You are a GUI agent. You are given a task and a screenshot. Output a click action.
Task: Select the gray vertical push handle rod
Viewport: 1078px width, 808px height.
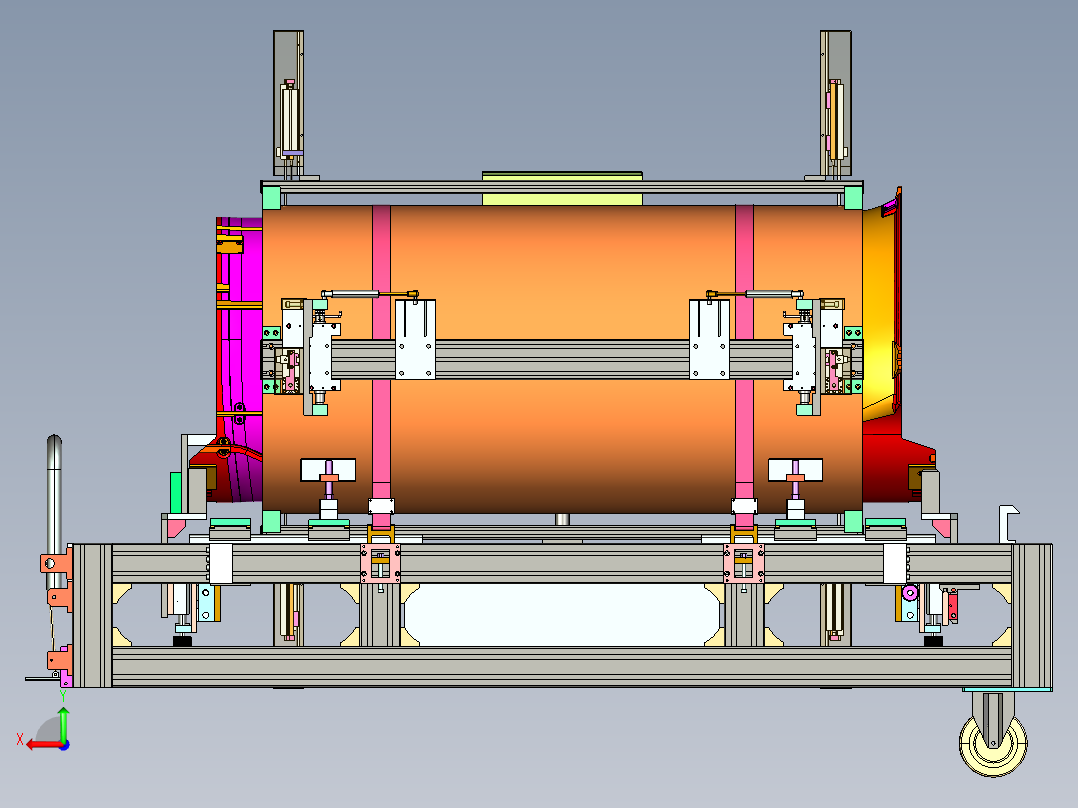54,512
